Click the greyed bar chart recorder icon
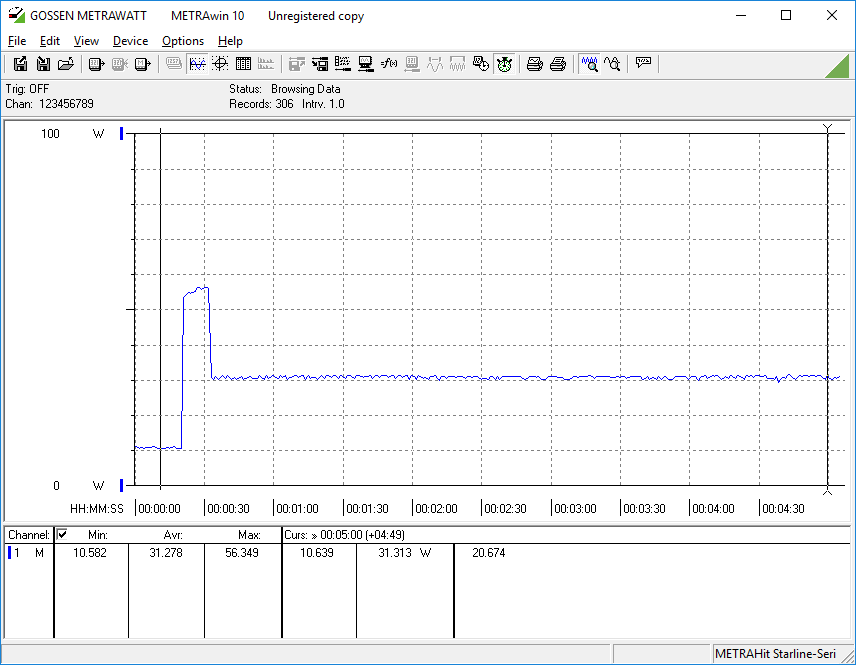Screen dimensions: 856x665 [266, 64]
